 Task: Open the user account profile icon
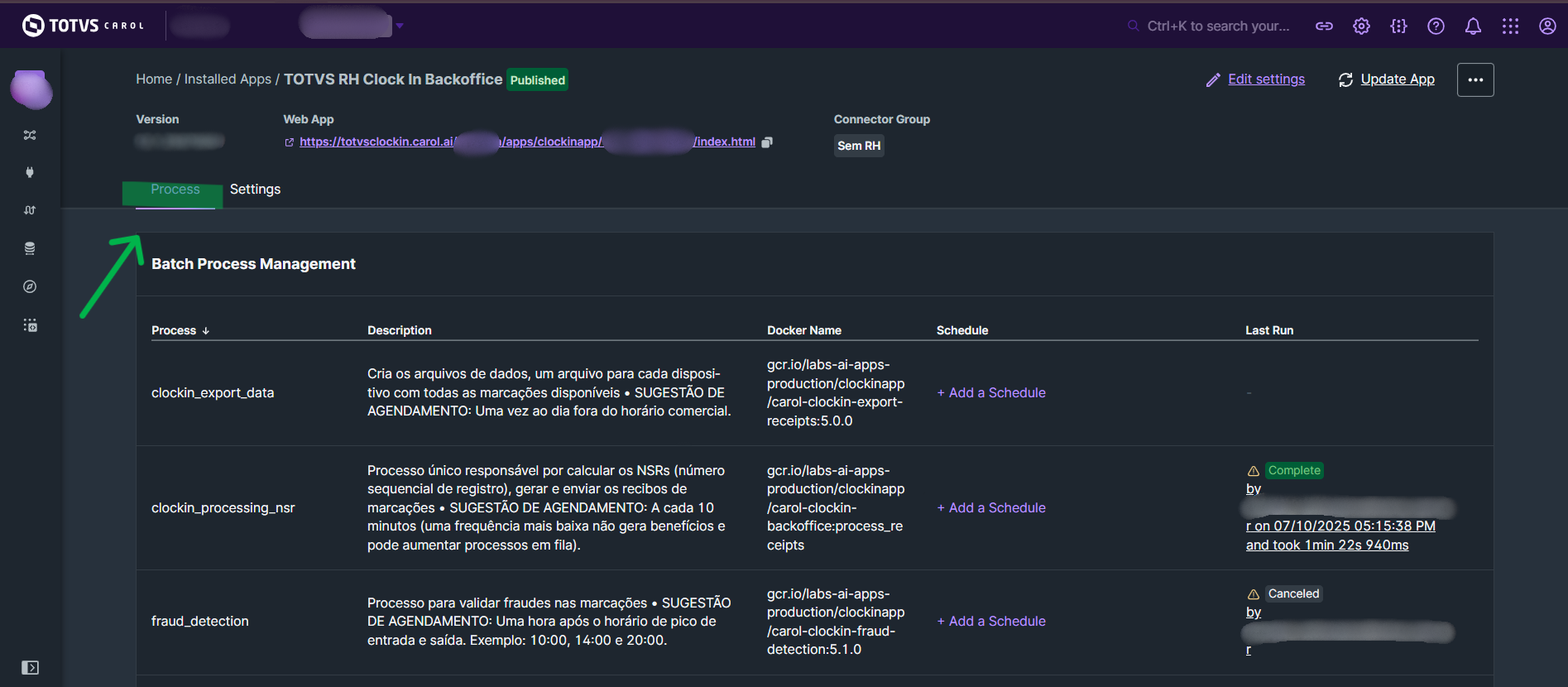[x=1547, y=26]
